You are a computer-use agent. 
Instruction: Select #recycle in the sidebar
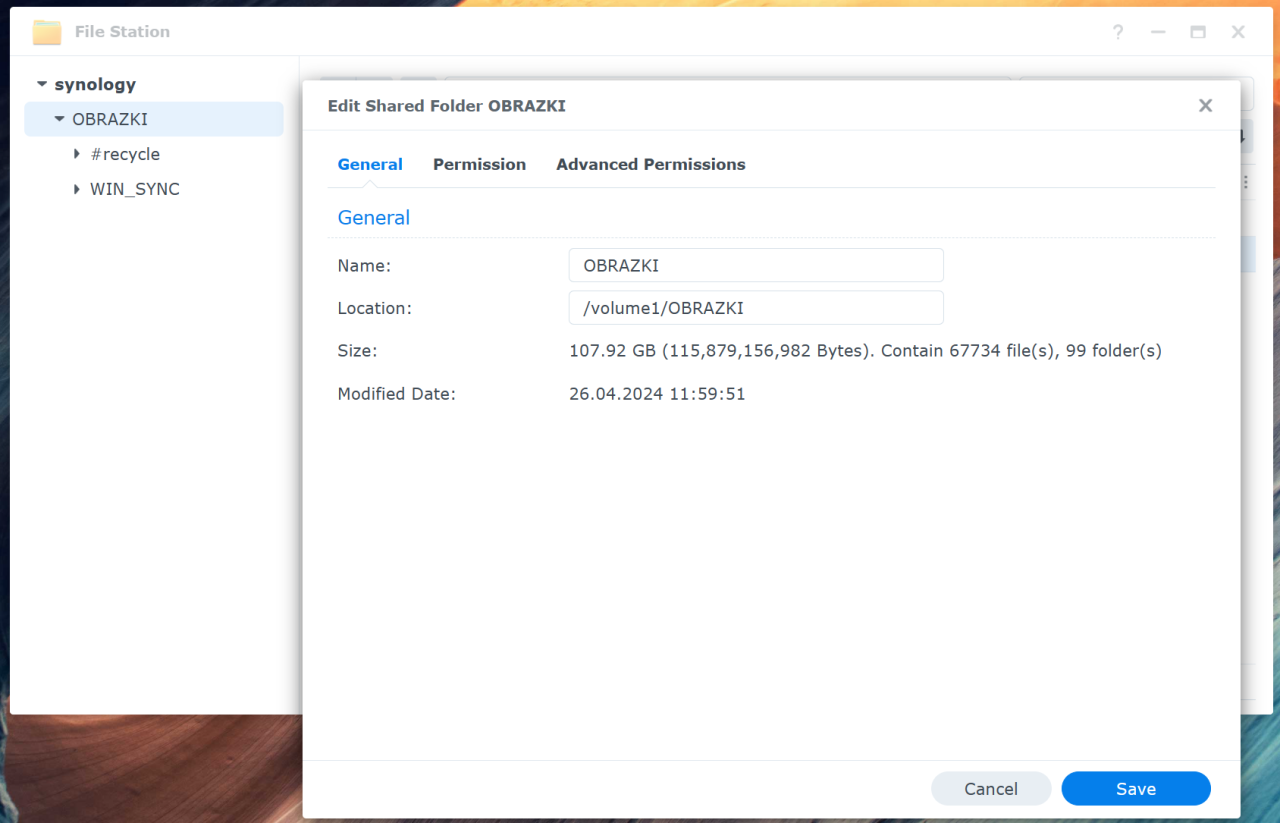[127, 154]
